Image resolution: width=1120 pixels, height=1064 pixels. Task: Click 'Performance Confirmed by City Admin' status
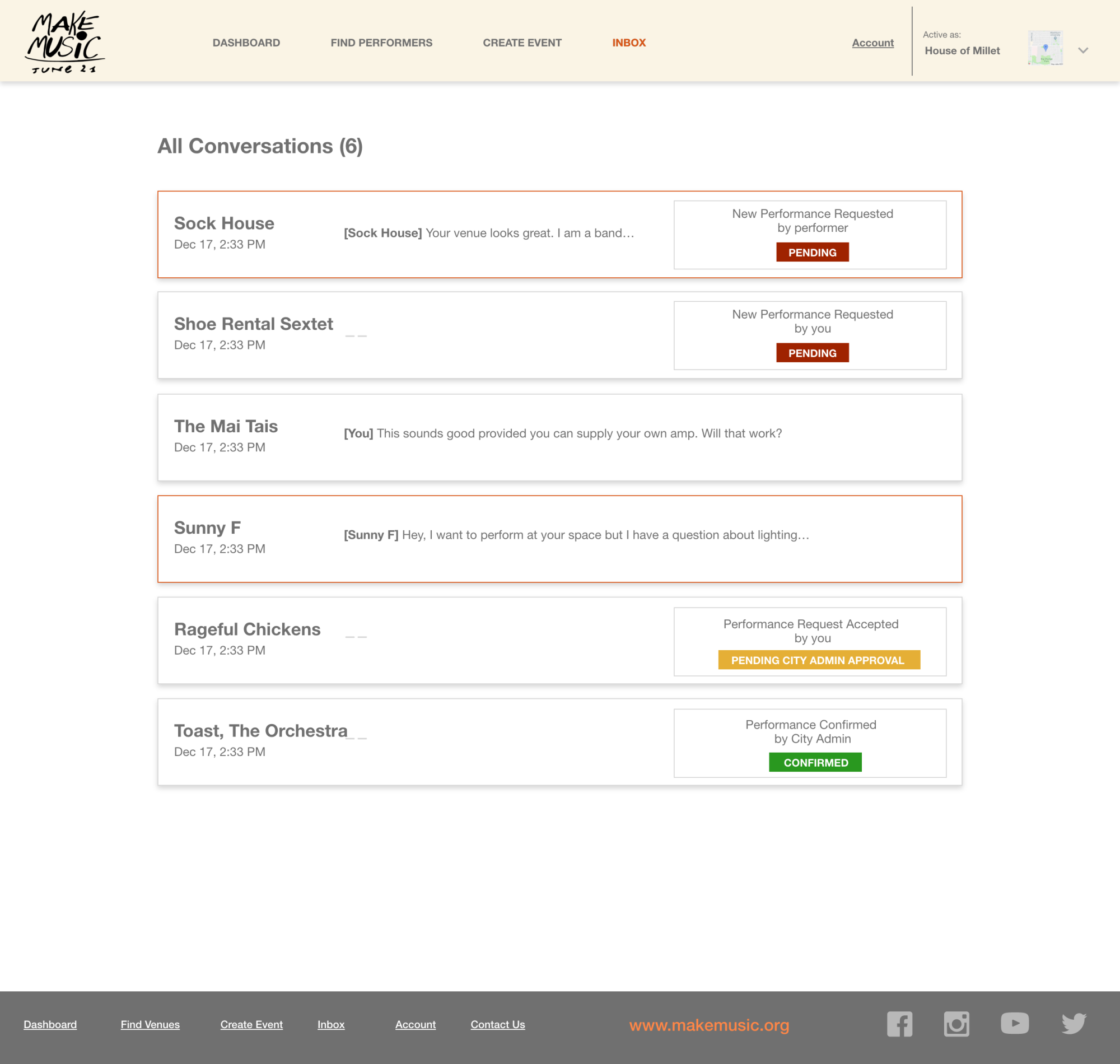pos(811,732)
